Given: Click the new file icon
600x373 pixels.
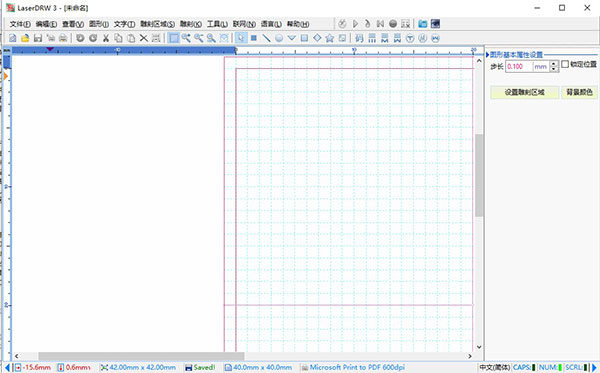Looking at the screenshot, I should 13,38.
